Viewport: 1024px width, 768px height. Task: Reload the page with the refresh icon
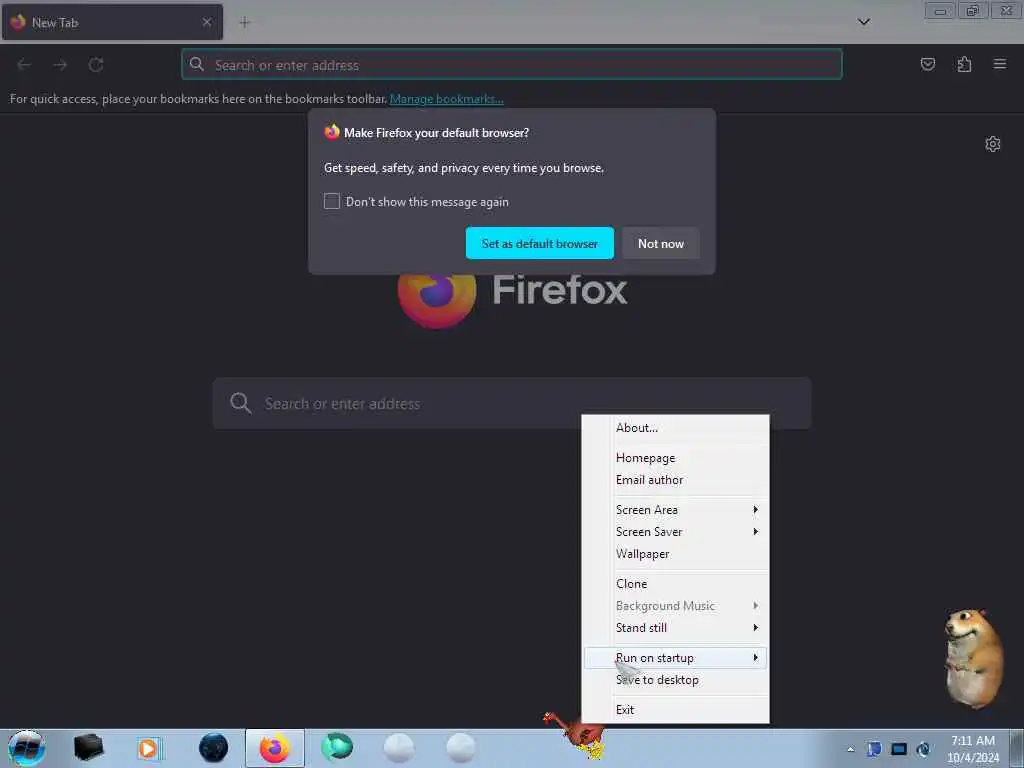(96, 65)
